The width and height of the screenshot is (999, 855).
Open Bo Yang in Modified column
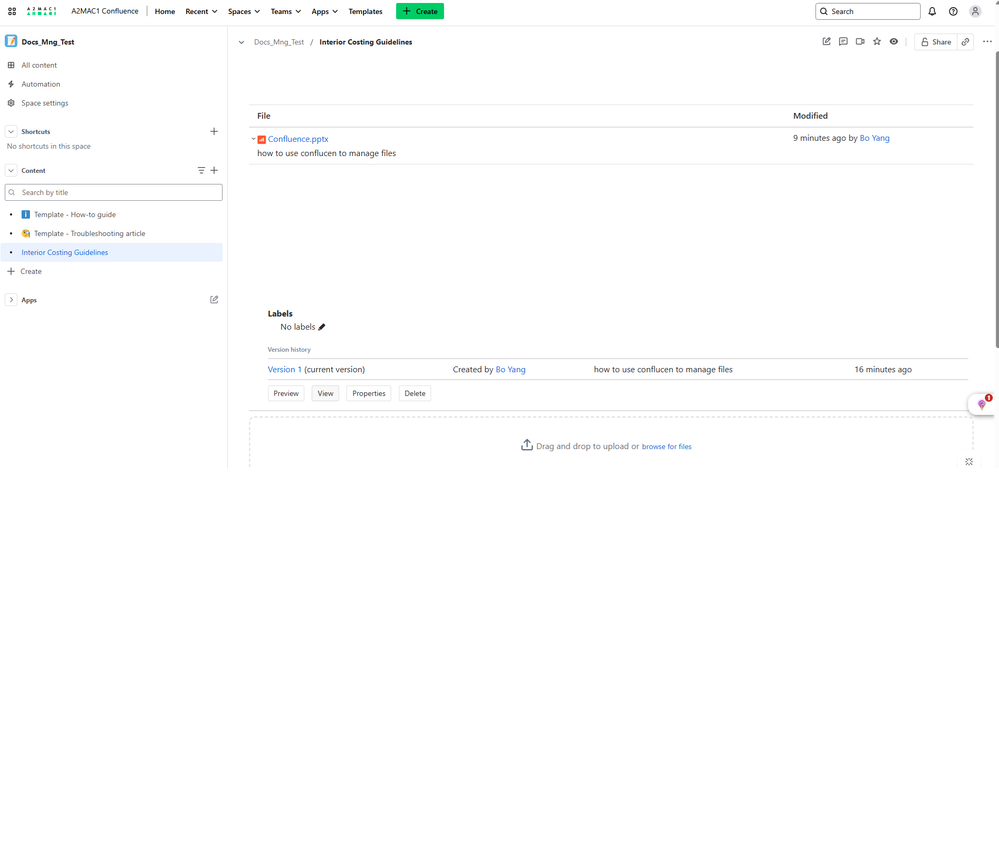(874, 138)
